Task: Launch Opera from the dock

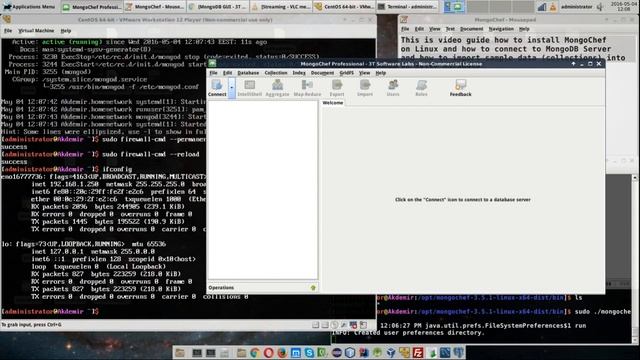Action: [268, 352]
